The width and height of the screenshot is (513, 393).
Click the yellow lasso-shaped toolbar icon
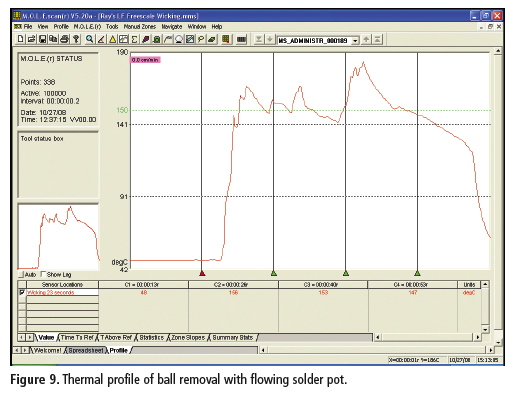coord(201,39)
